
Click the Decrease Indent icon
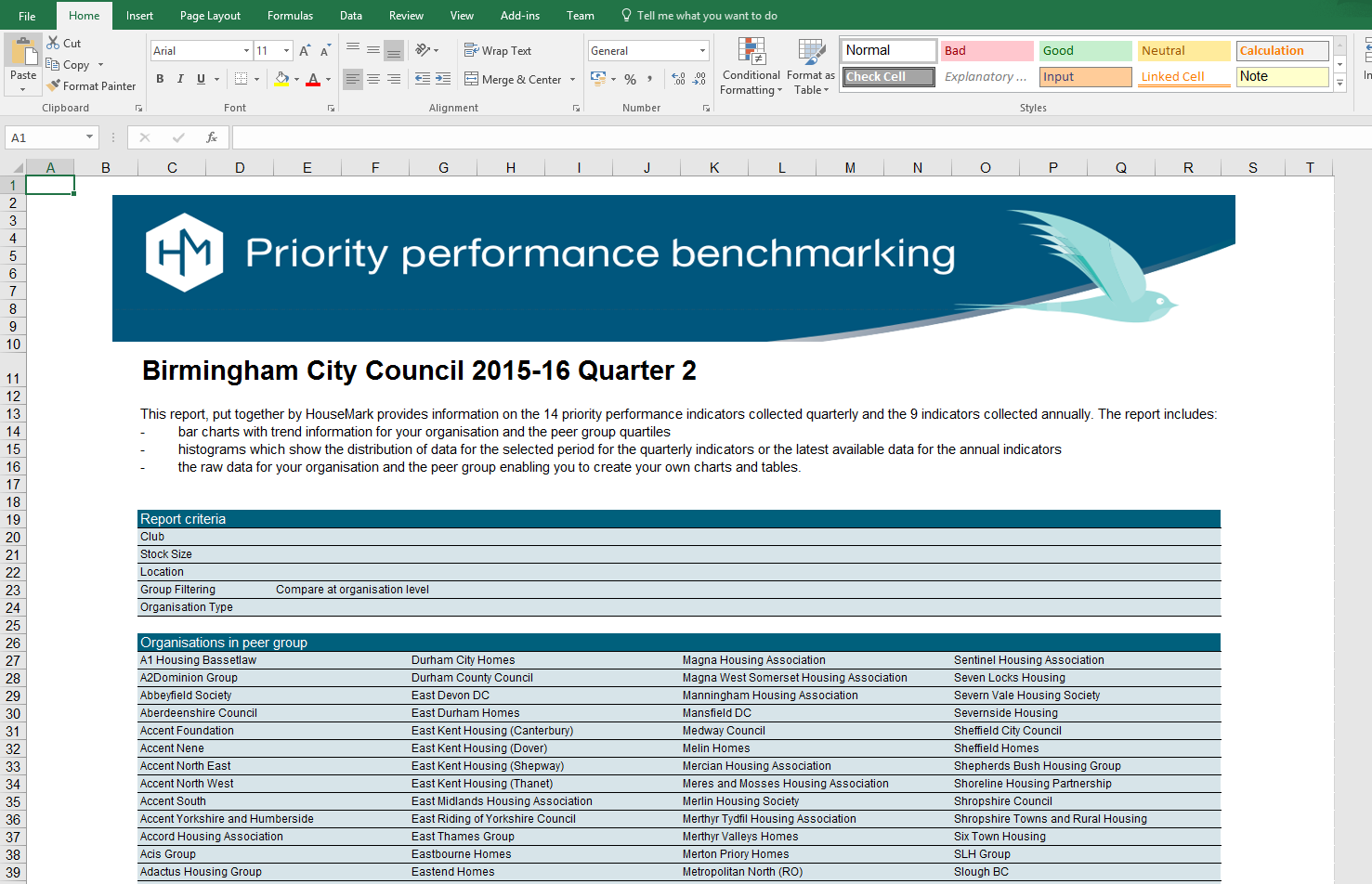423,79
